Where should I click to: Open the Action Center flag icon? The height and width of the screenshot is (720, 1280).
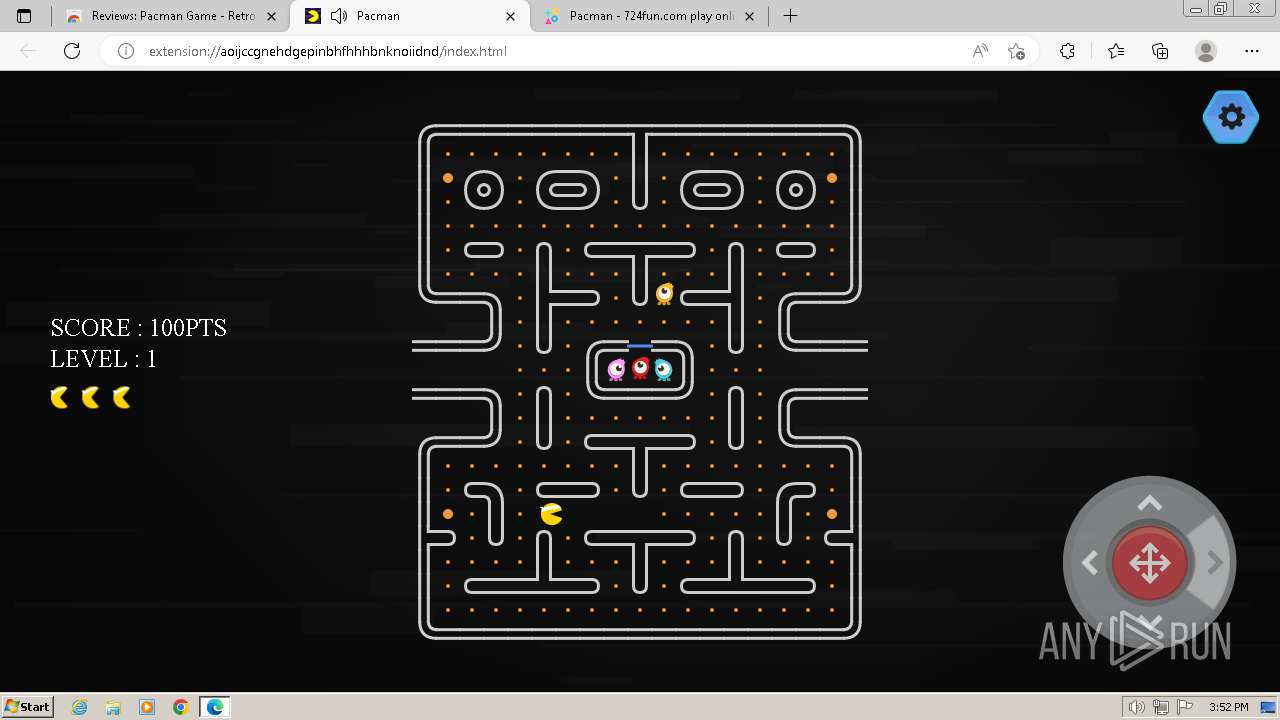coord(1185,707)
